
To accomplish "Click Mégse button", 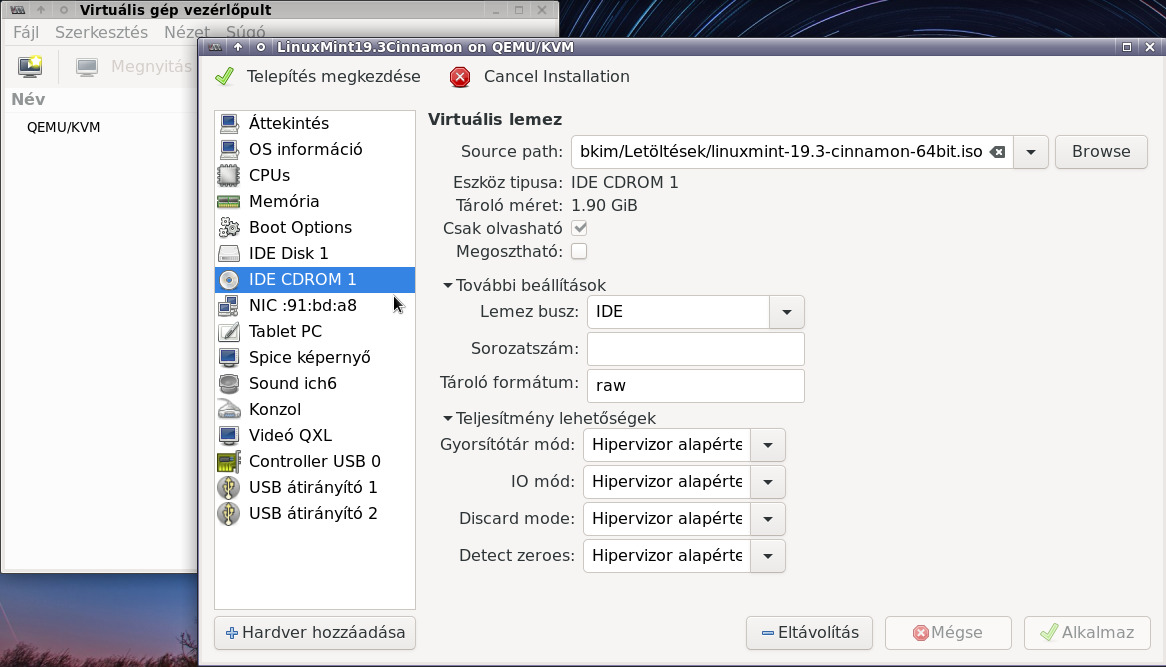I will 948,633.
